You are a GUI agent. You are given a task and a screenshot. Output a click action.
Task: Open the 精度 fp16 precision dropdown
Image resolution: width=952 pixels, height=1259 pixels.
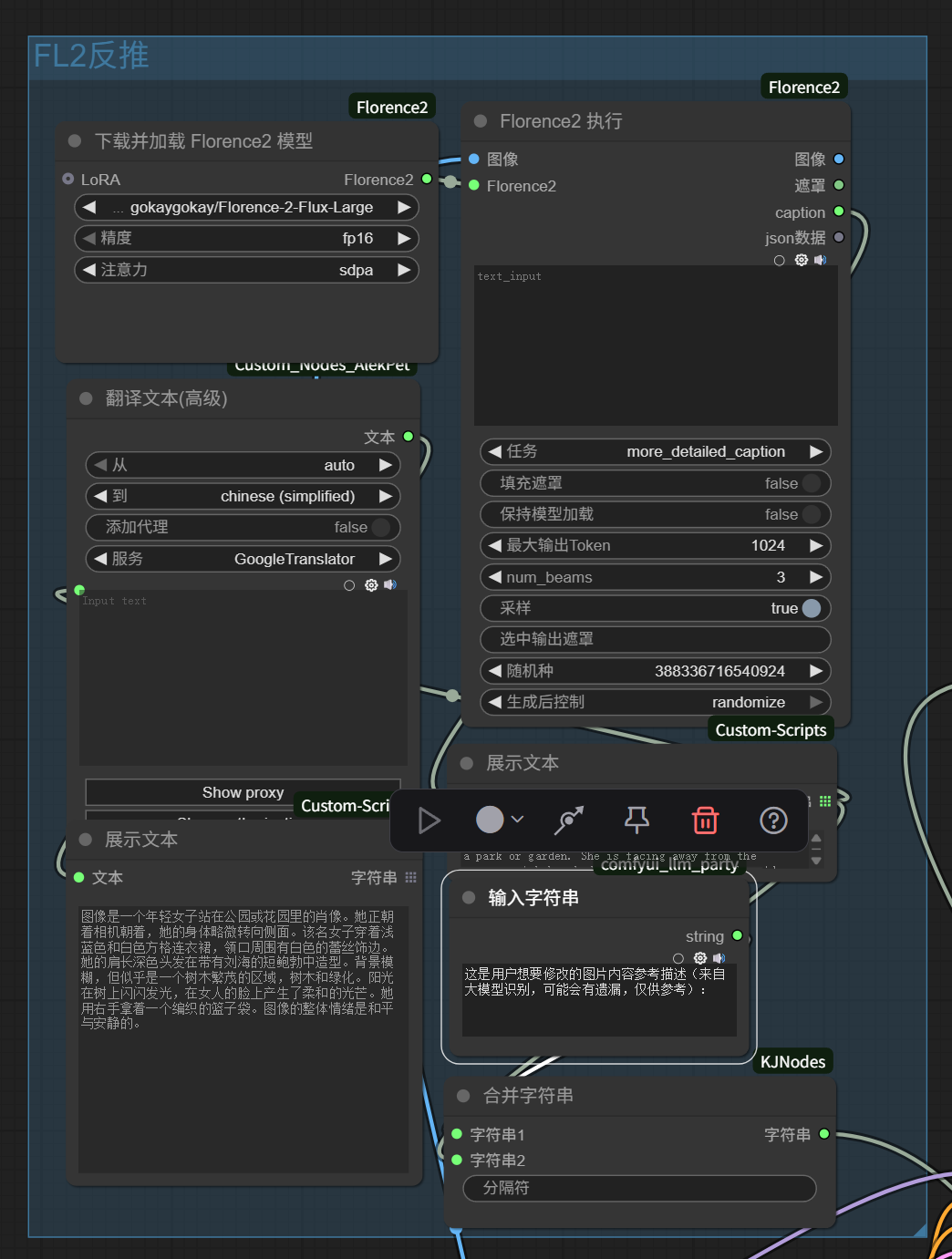click(x=246, y=238)
